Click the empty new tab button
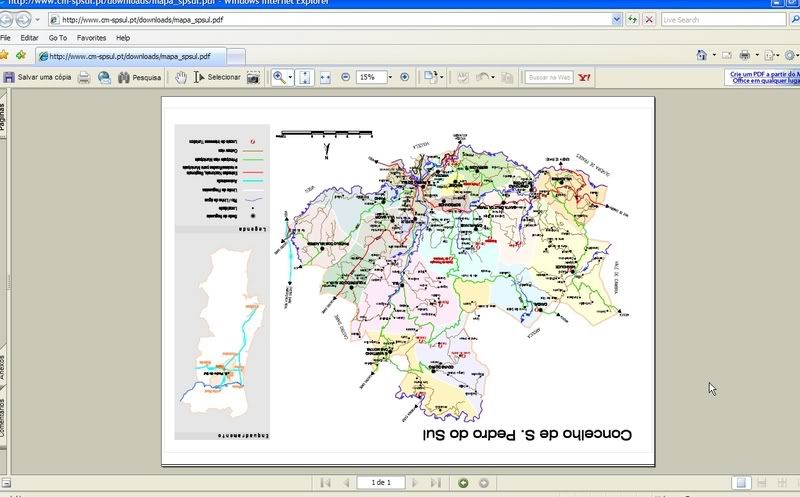Image resolution: width=800 pixels, height=497 pixels. 236,57
